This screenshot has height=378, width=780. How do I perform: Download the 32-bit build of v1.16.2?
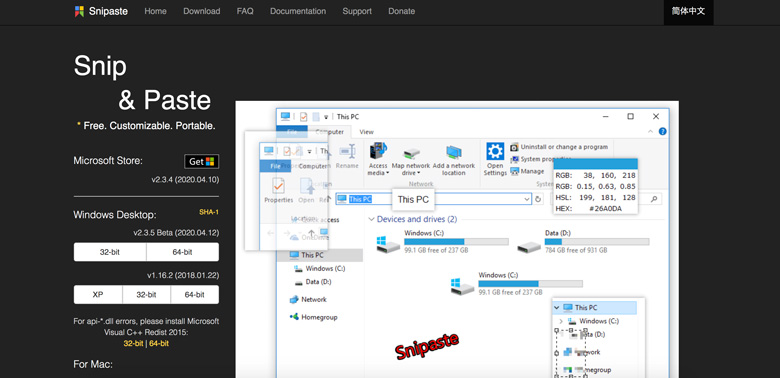point(146,294)
